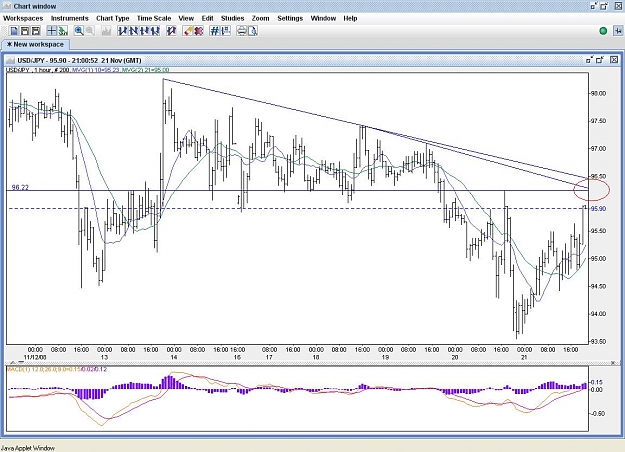Open the Help menu
The image size is (625, 452).
pyautogui.click(x=350, y=18)
